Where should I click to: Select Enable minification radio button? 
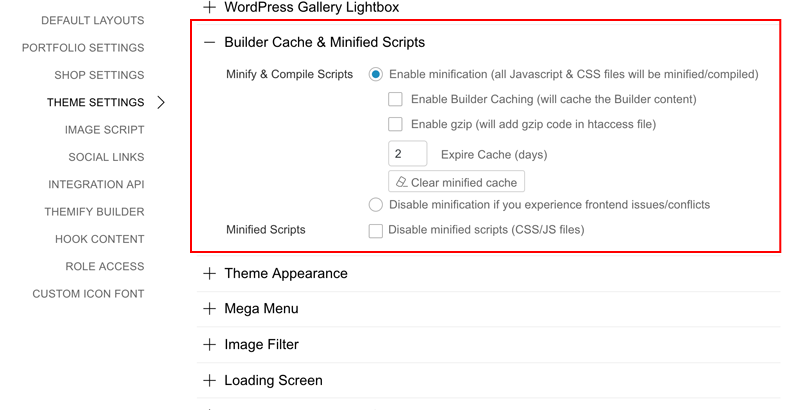coord(376,74)
